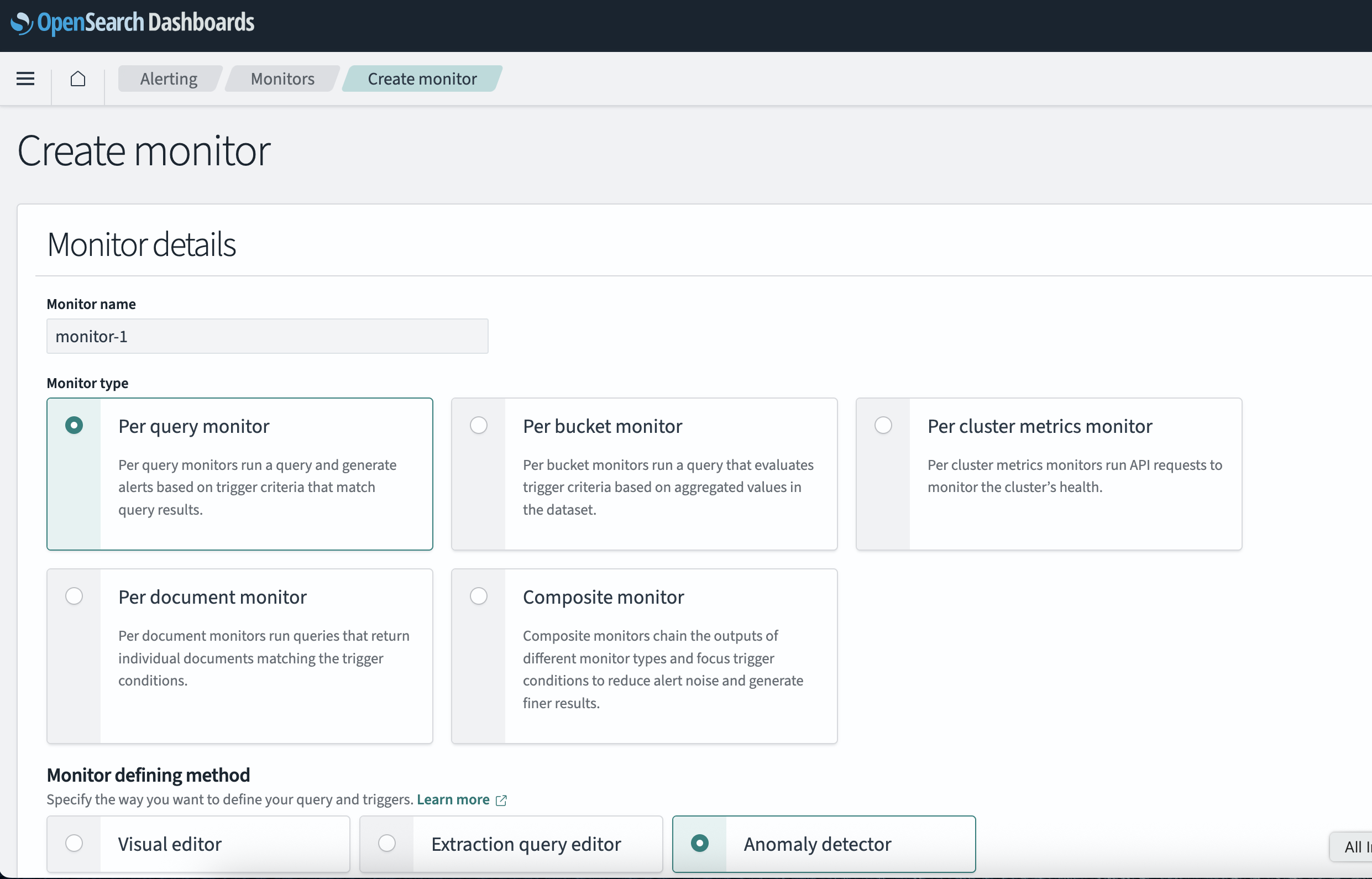Select the Extraction query editor method
Screen dimensions: 1372x879
387,843
